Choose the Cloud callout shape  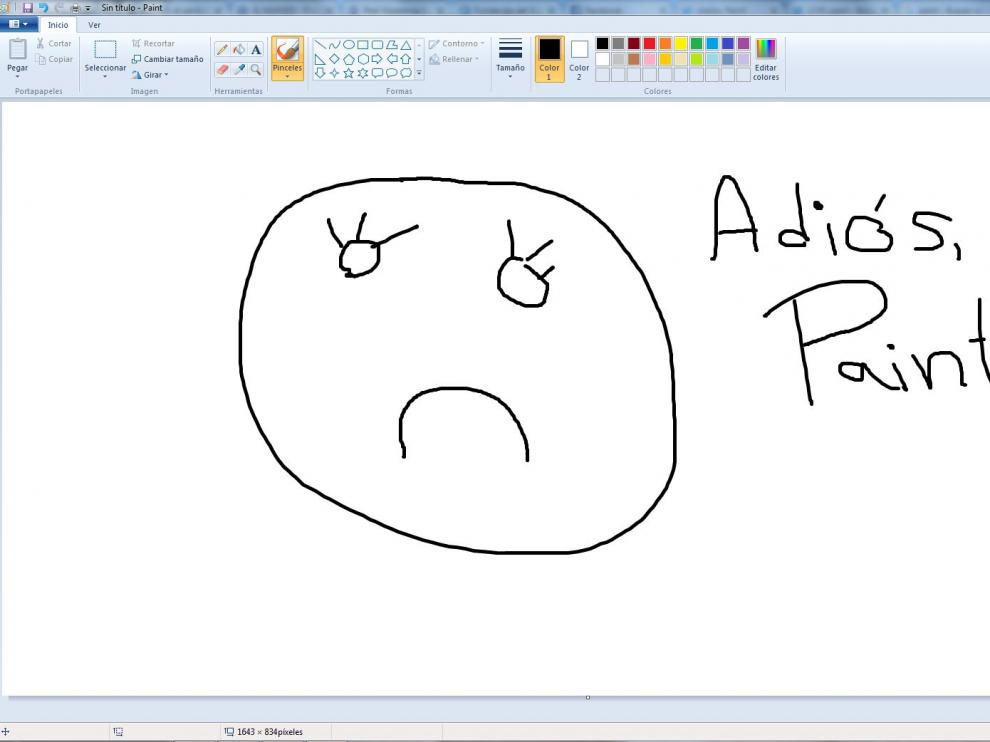406,73
